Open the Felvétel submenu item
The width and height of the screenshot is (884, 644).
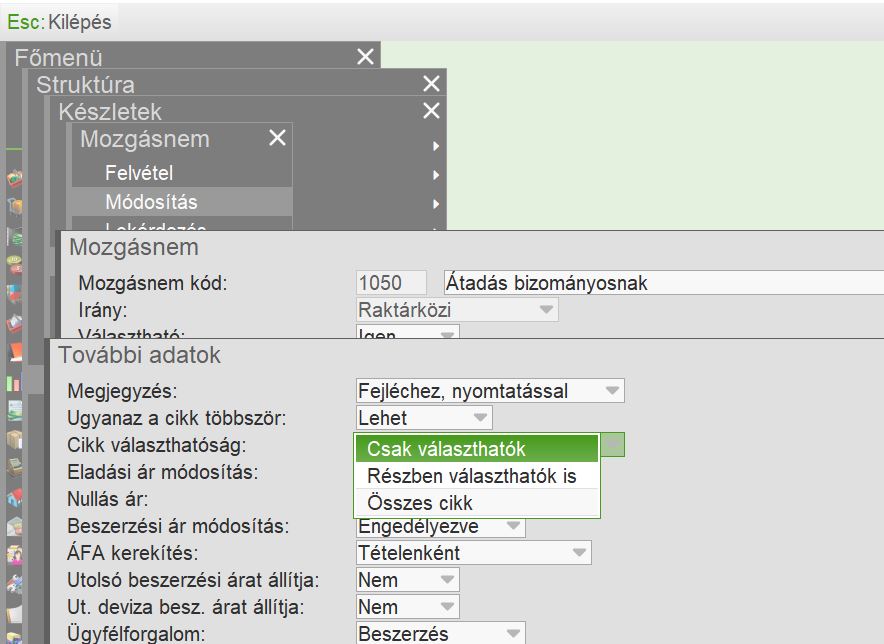pyautogui.click(x=139, y=173)
